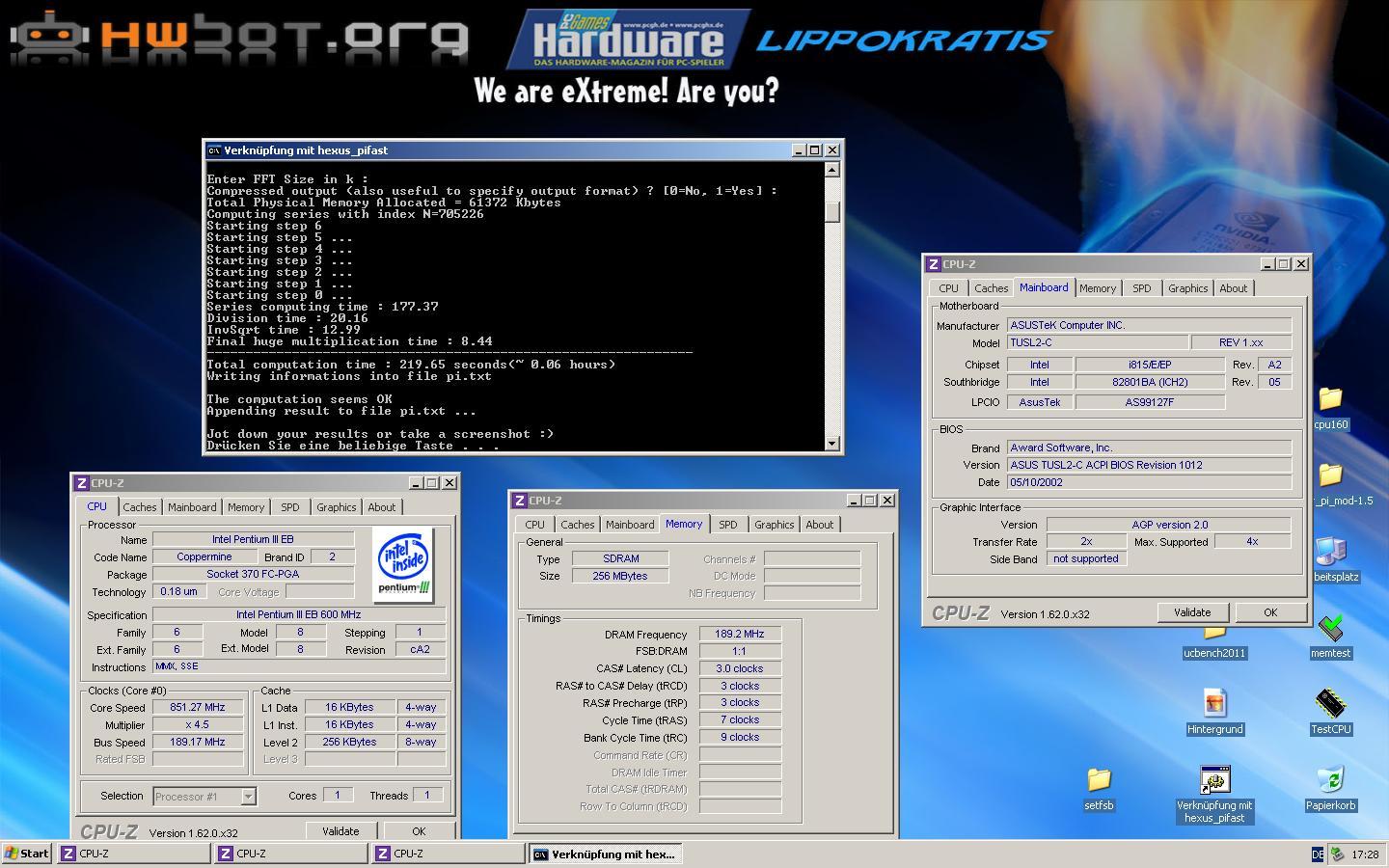This screenshot has width=1389, height=868.
Task: Click the CPU-Z icon in Memory window title
Action: coord(520,501)
